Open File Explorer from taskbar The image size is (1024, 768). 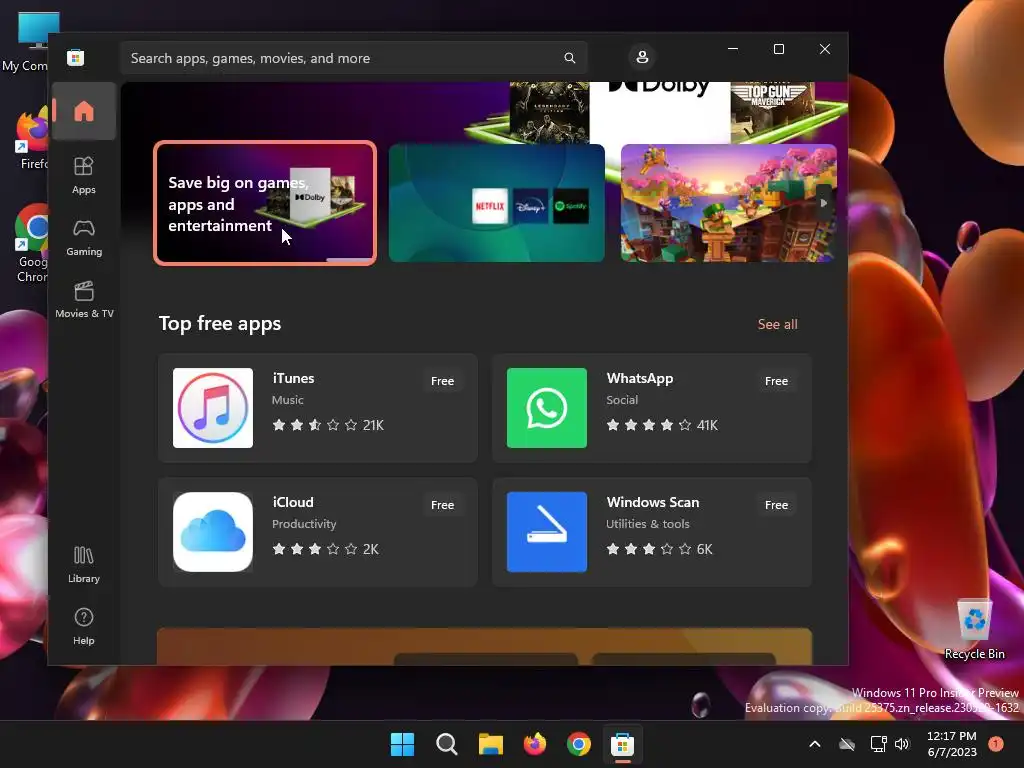click(x=490, y=744)
